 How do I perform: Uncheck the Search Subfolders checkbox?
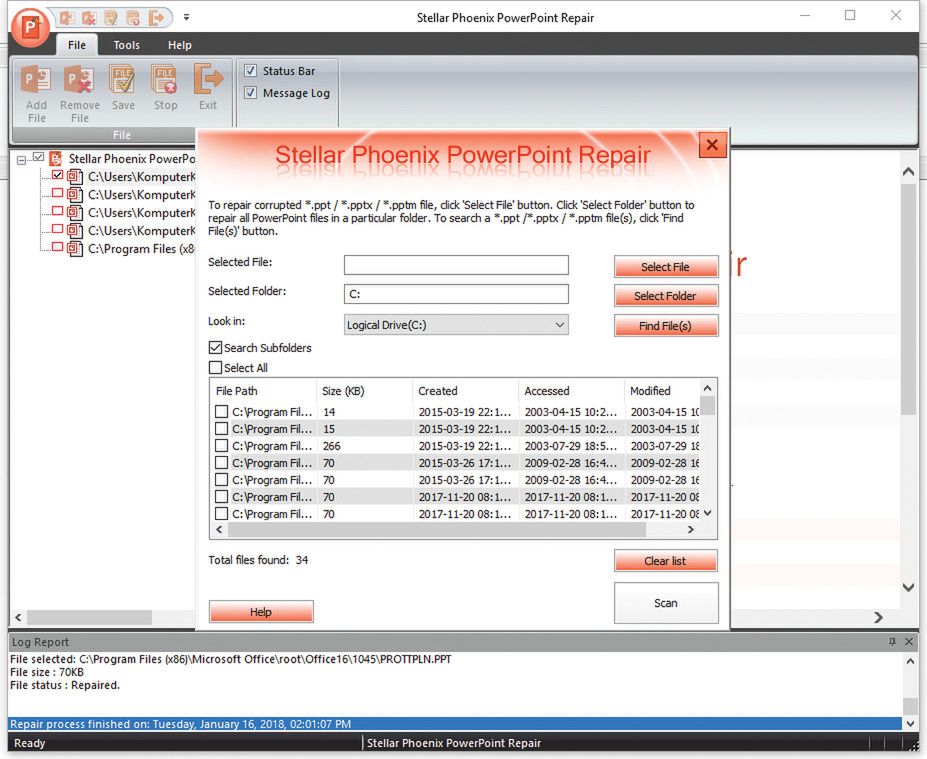coord(215,348)
